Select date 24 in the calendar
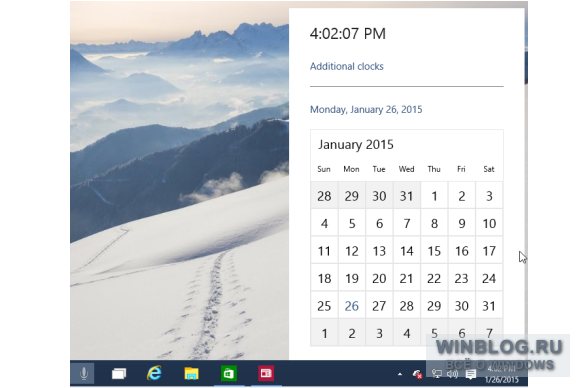The height and width of the screenshot is (388, 580). pyautogui.click(x=489, y=278)
